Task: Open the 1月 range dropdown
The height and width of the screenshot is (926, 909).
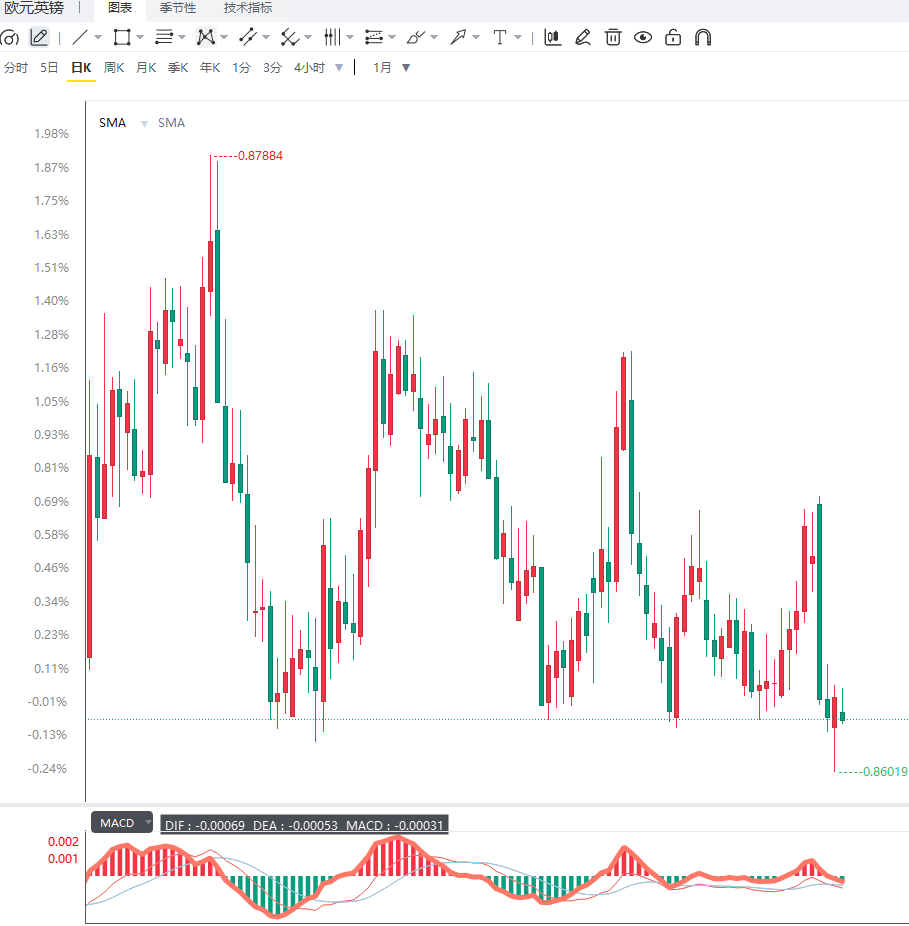Action: [x=391, y=68]
